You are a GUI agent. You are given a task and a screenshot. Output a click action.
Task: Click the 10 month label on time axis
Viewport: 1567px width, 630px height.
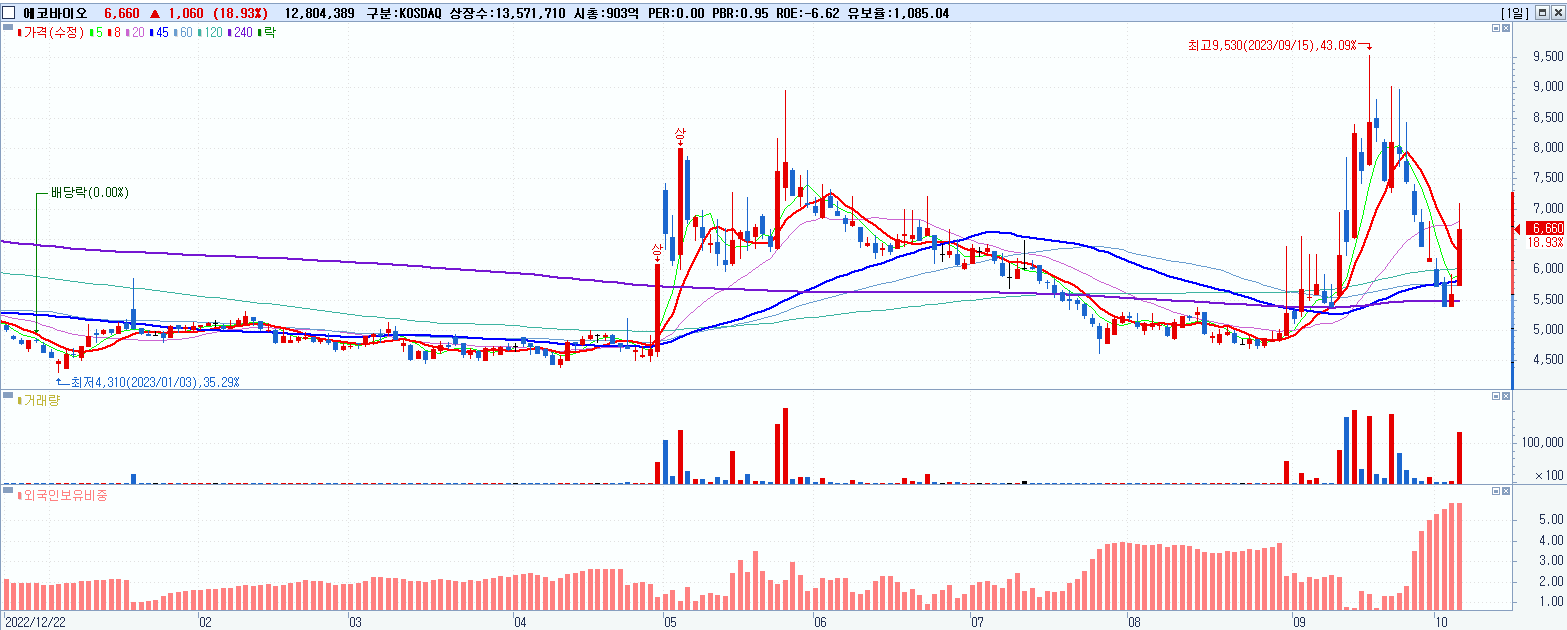point(1441,621)
